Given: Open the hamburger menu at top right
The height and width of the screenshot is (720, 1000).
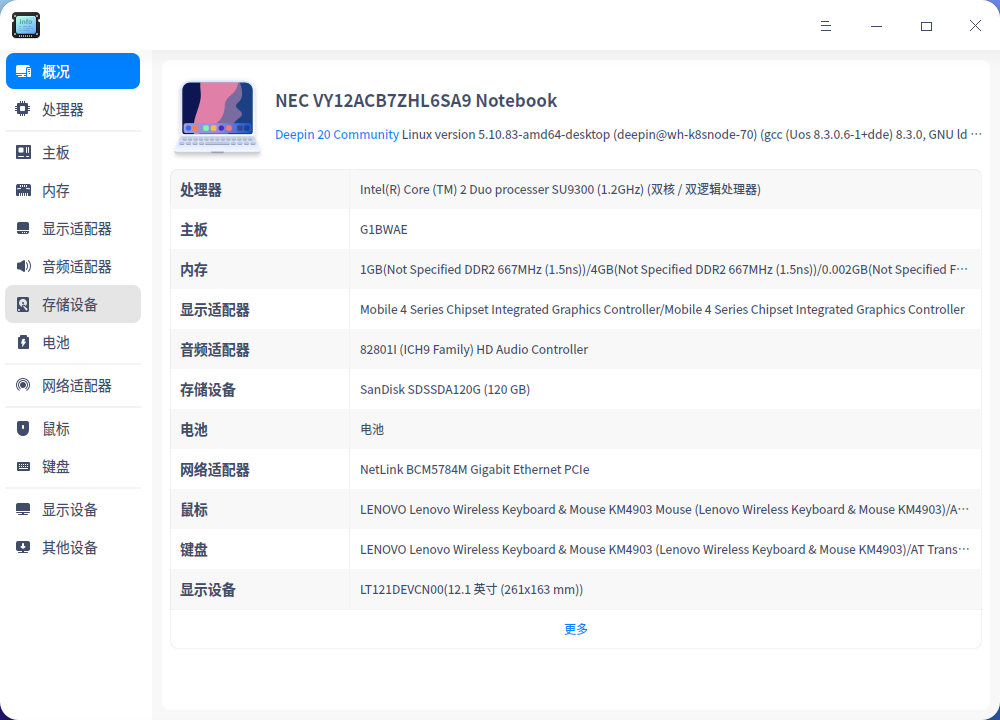Looking at the screenshot, I should tap(826, 25).
